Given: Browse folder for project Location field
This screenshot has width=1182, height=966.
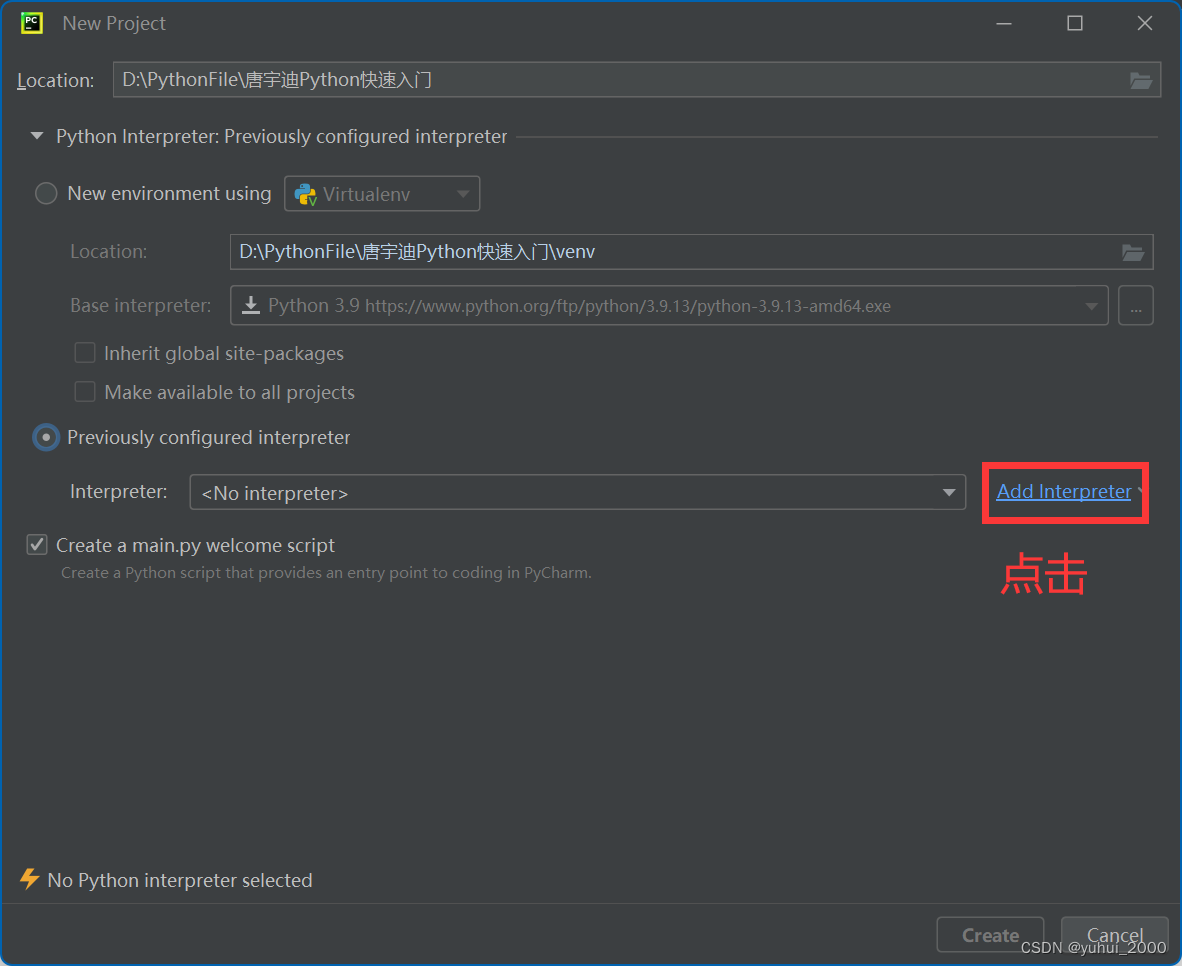Looking at the screenshot, I should (x=1140, y=81).
